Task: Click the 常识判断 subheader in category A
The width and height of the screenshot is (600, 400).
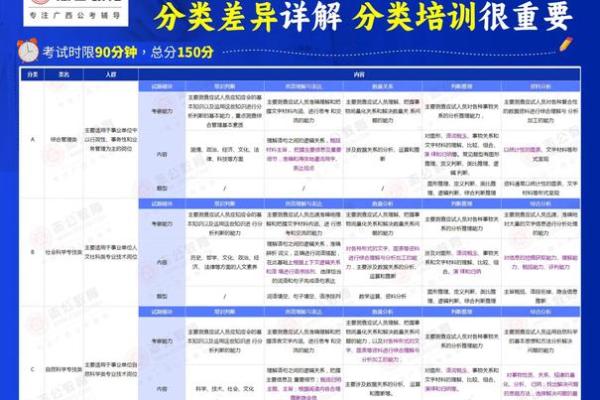Action: (225, 87)
